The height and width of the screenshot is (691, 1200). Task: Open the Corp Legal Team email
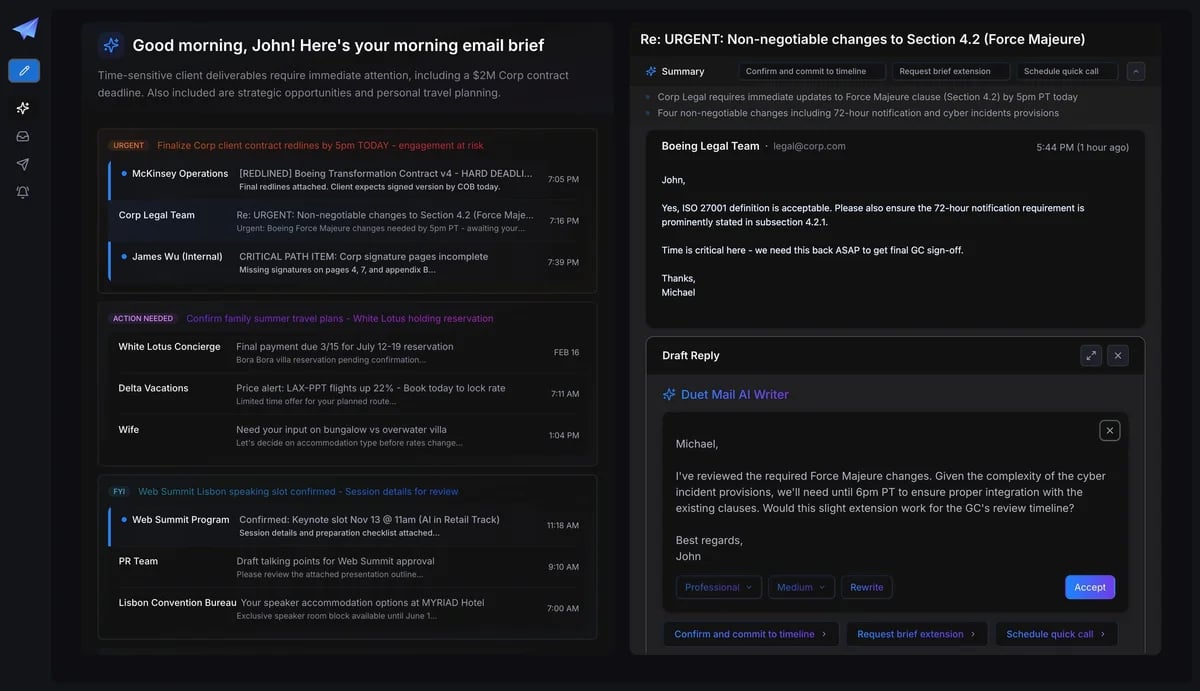(x=348, y=221)
